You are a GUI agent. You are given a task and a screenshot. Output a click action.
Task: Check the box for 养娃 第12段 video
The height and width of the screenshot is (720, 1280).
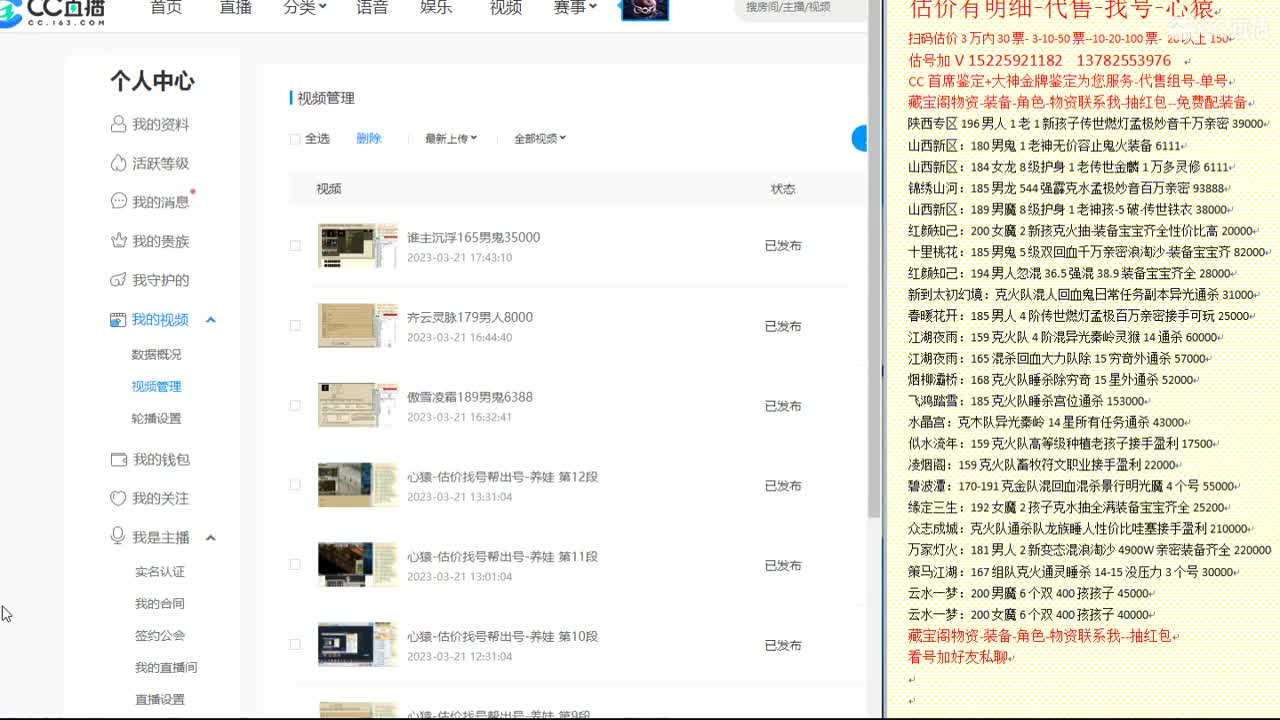[295, 485]
